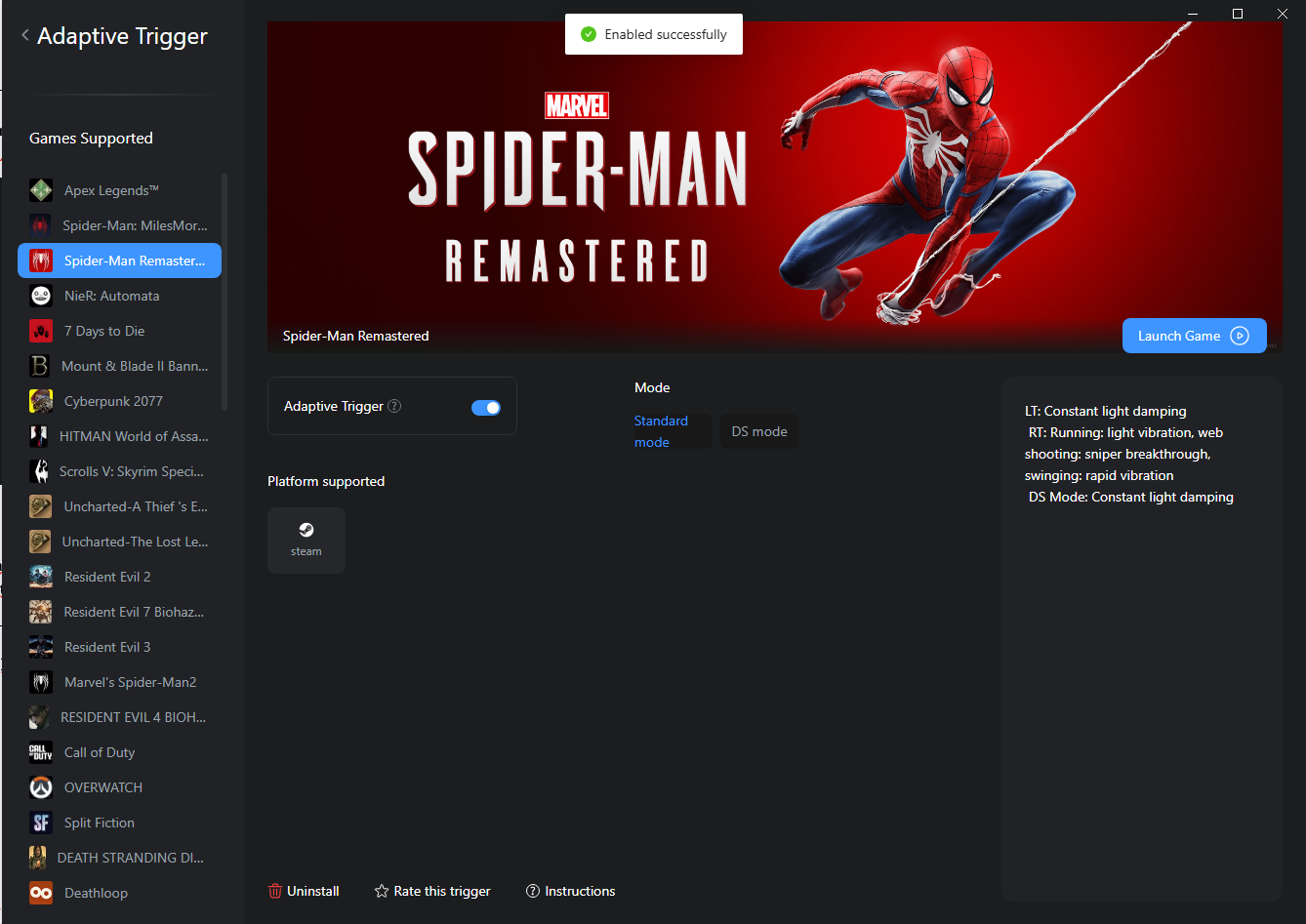1306x924 pixels.
Task: Select Call of Duty entry
Action: point(119,752)
